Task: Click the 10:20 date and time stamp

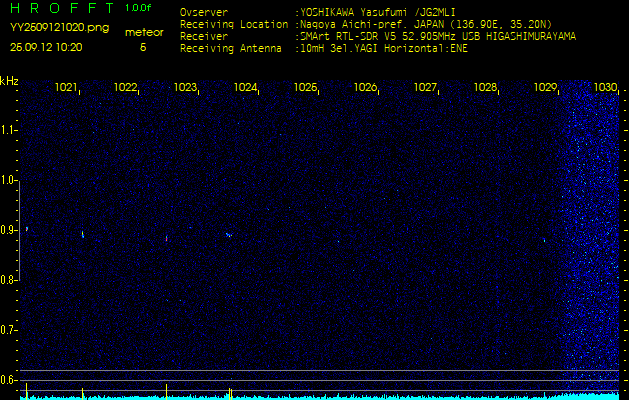Action: pos(46,47)
